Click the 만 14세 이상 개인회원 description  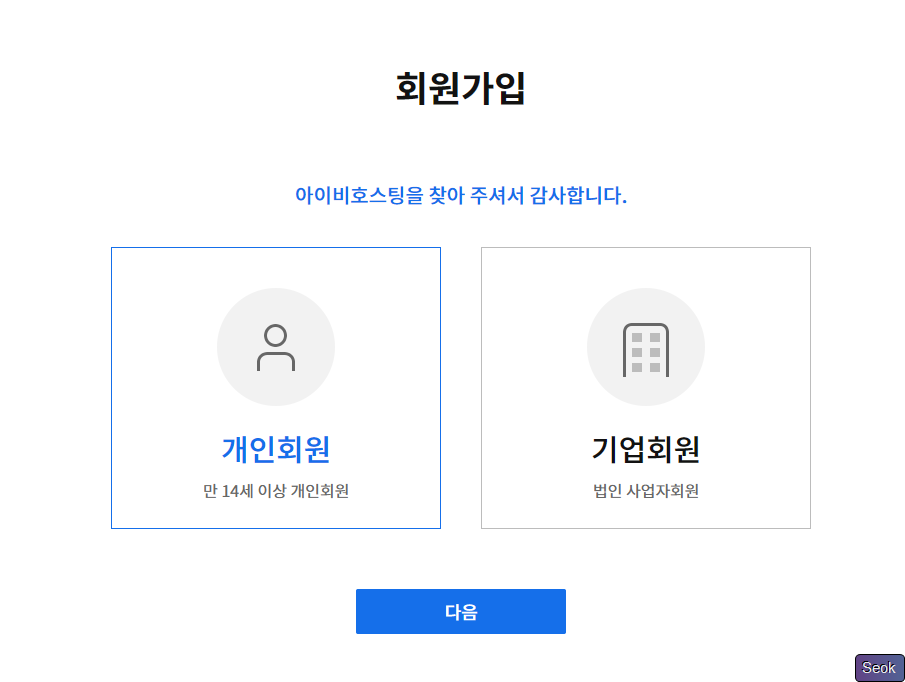click(x=276, y=491)
